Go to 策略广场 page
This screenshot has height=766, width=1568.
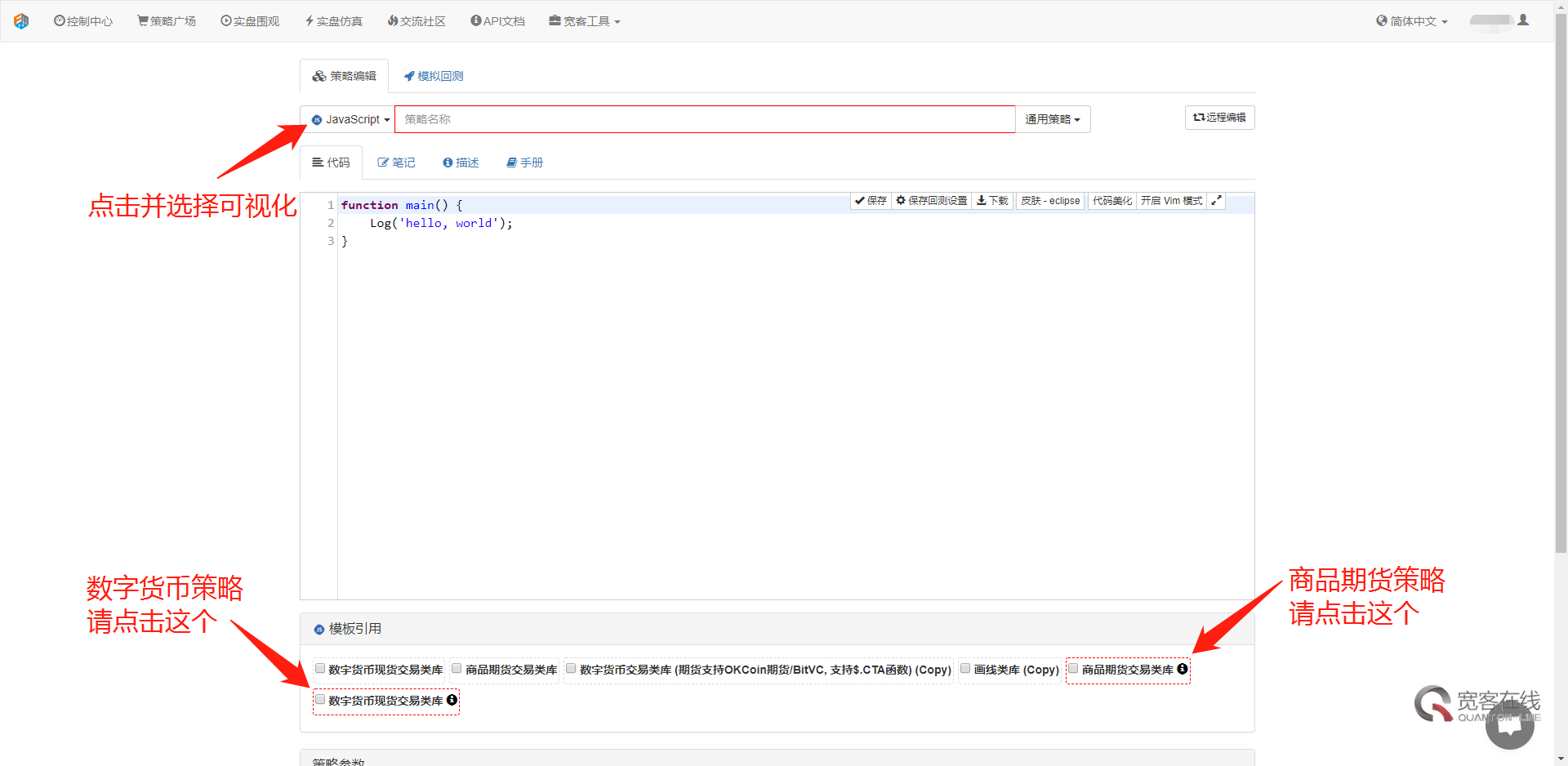pyautogui.click(x=167, y=21)
